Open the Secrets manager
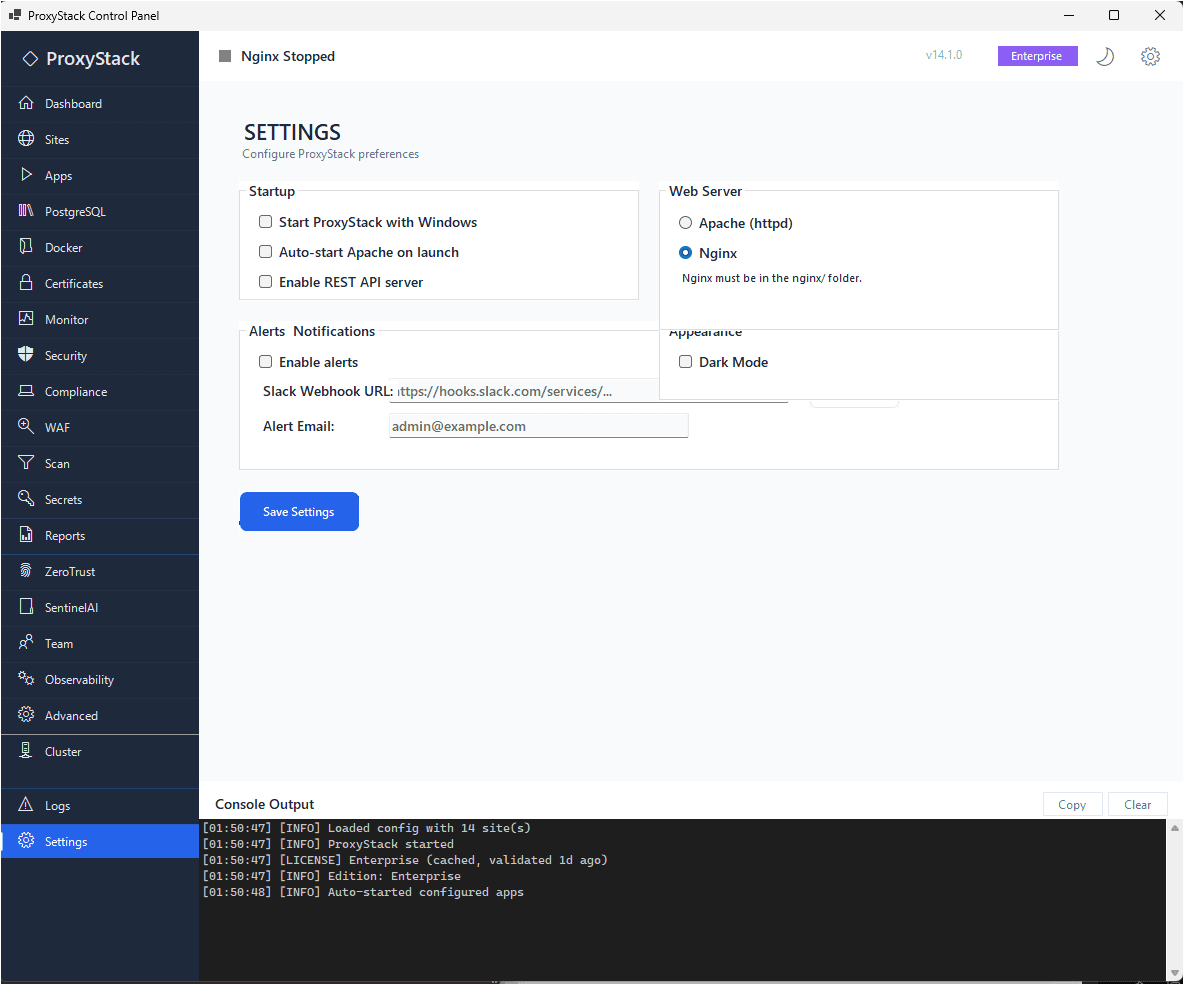 coord(62,499)
